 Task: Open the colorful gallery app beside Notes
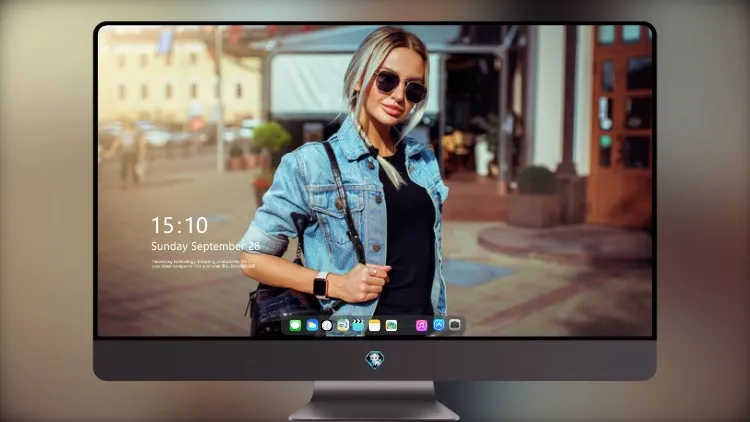[391, 325]
